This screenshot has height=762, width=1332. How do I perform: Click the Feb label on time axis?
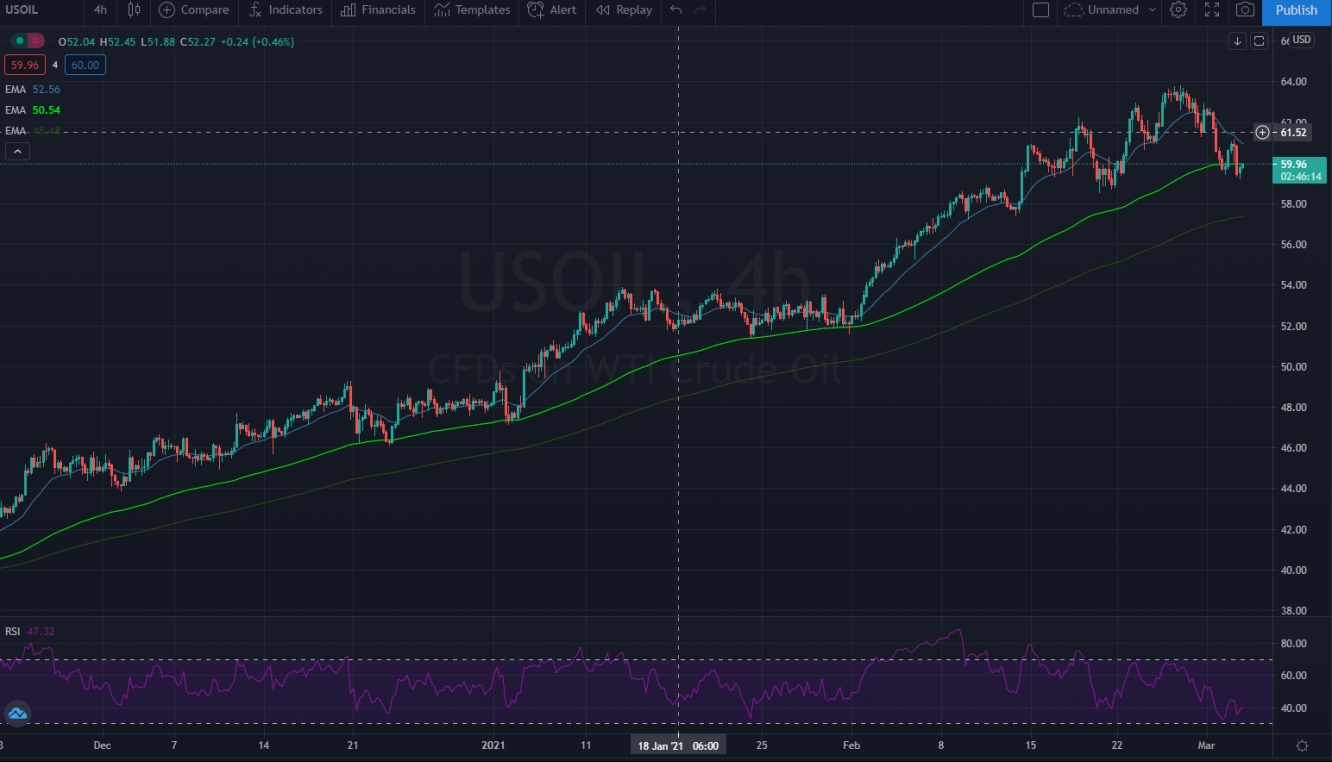click(x=851, y=746)
